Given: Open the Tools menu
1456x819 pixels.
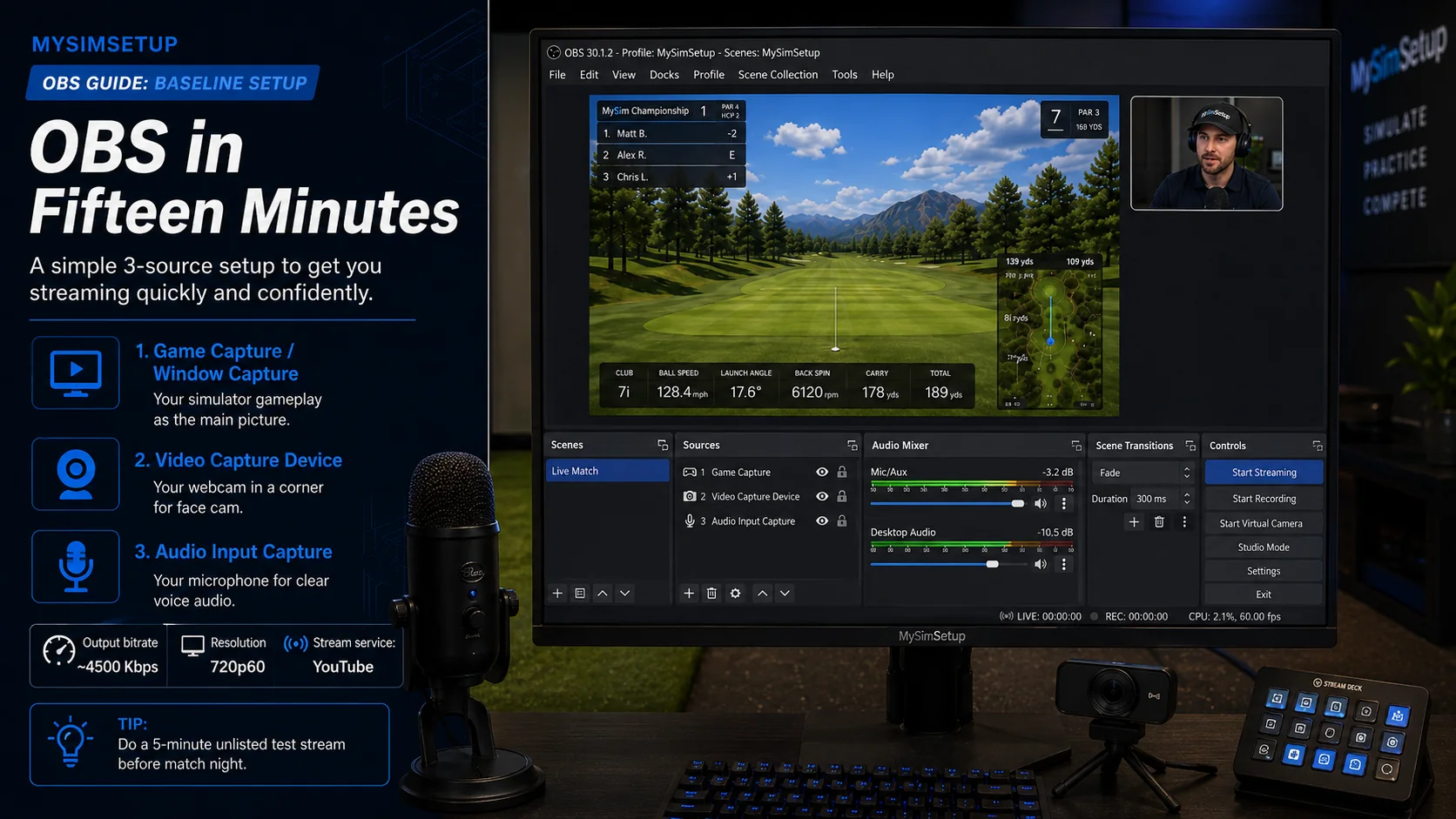Looking at the screenshot, I should tap(844, 75).
